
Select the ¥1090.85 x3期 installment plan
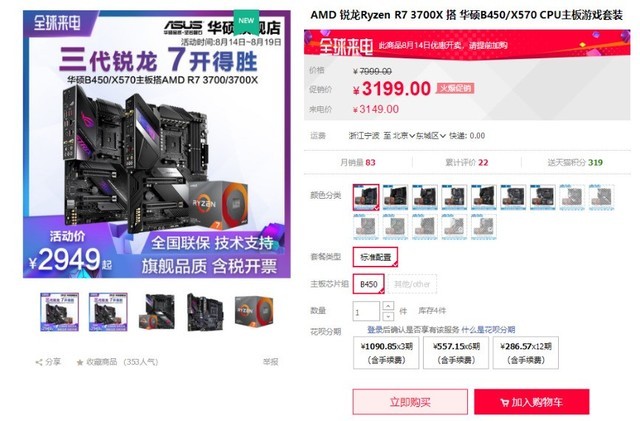(386, 353)
